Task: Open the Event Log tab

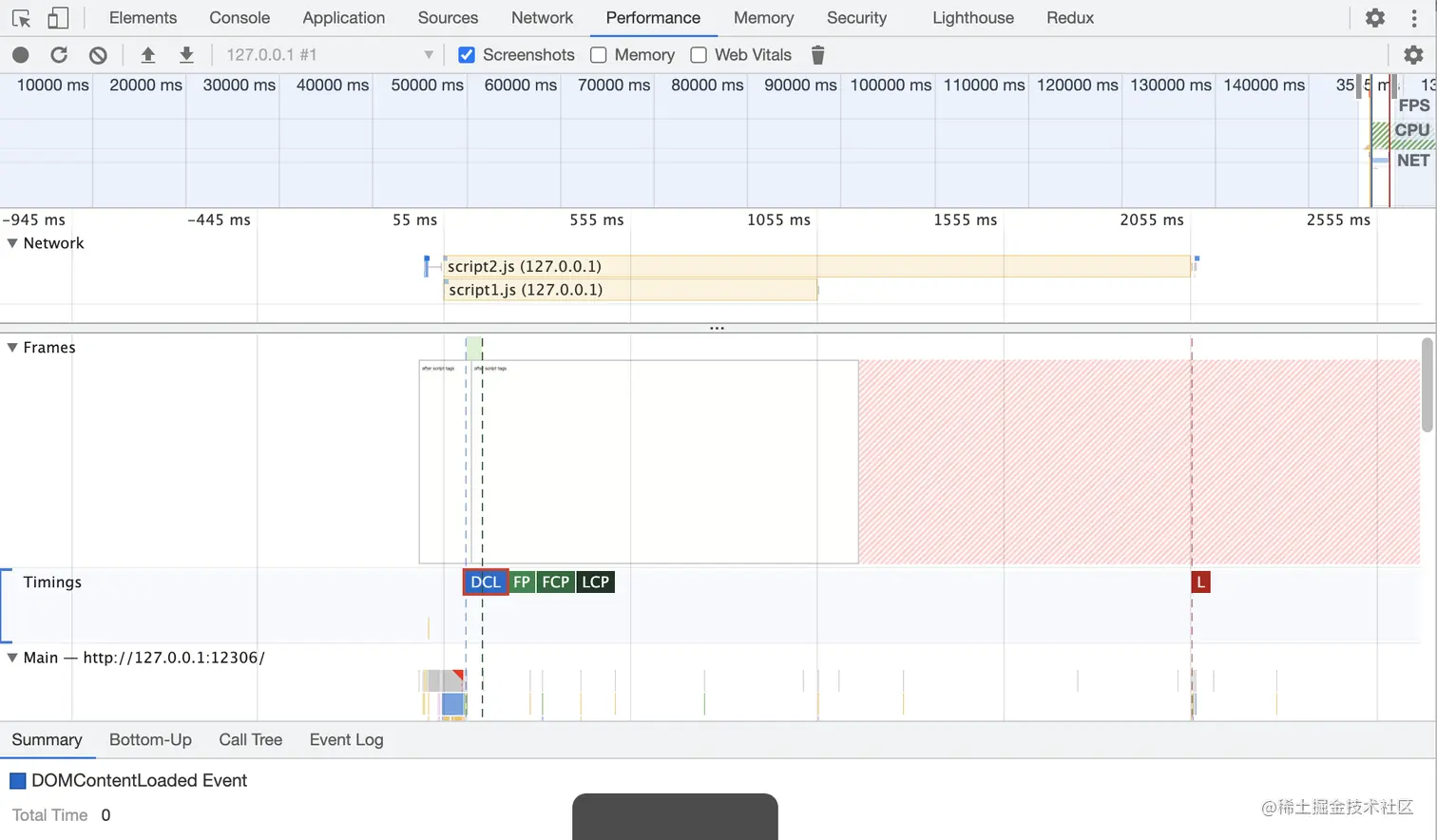Action: pos(346,739)
